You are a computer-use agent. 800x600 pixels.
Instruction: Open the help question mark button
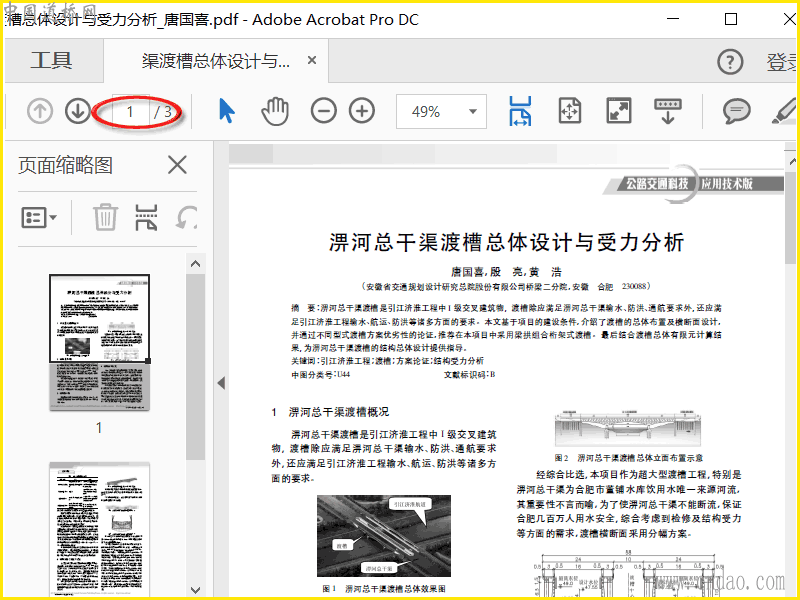(x=731, y=62)
